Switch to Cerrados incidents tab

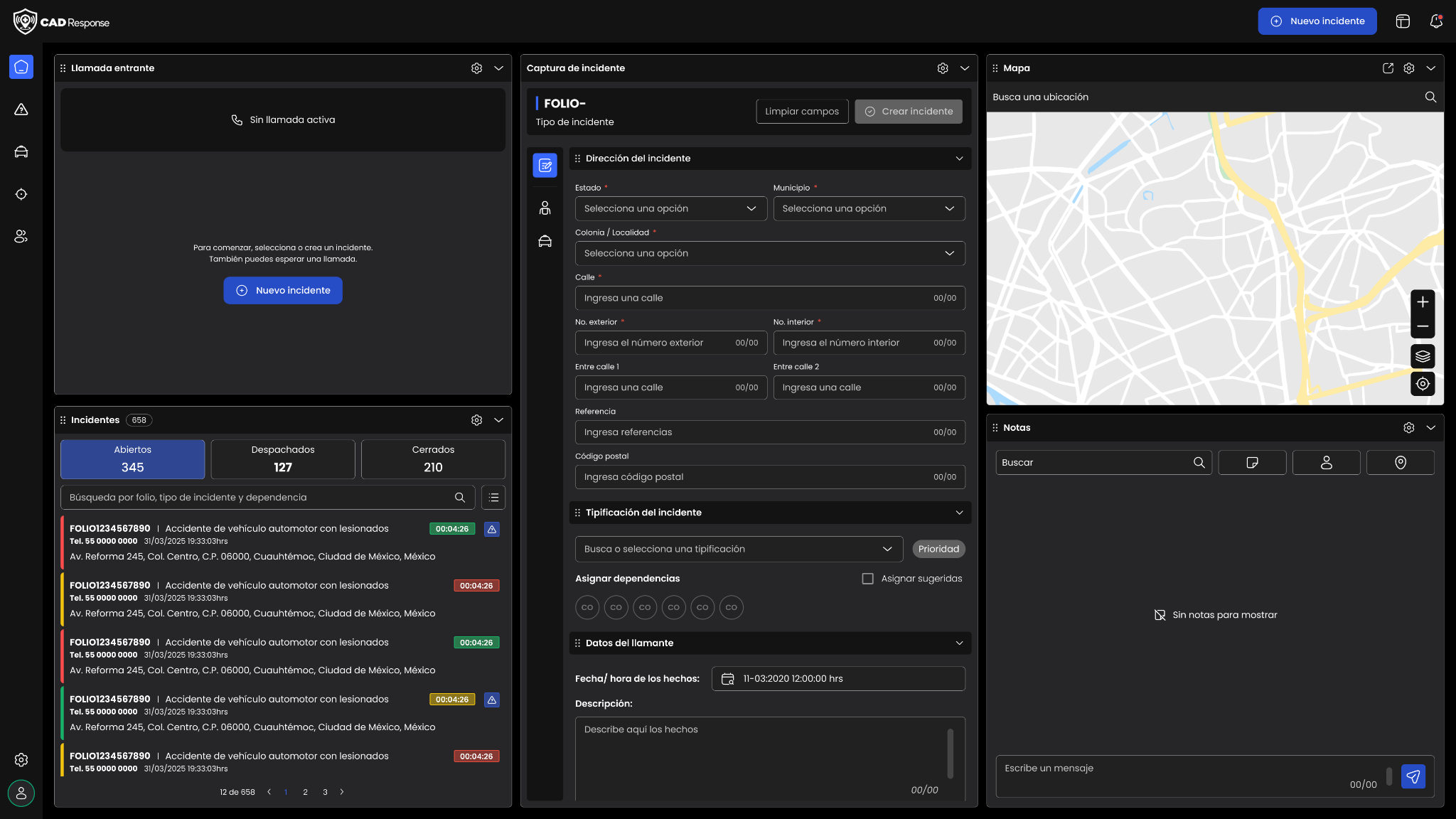click(433, 459)
